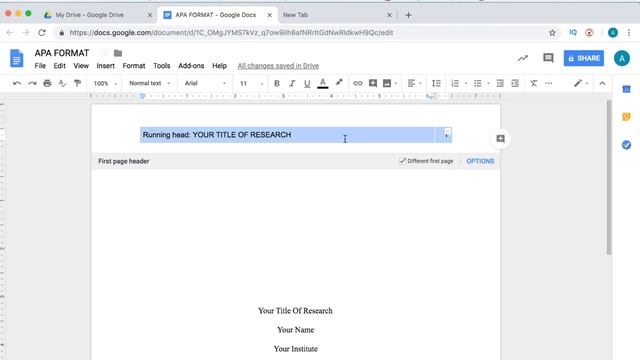The width and height of the screenshot is (640, 360).
Task: Open the zoom 100% dropdown
Action: click(105, 83)
